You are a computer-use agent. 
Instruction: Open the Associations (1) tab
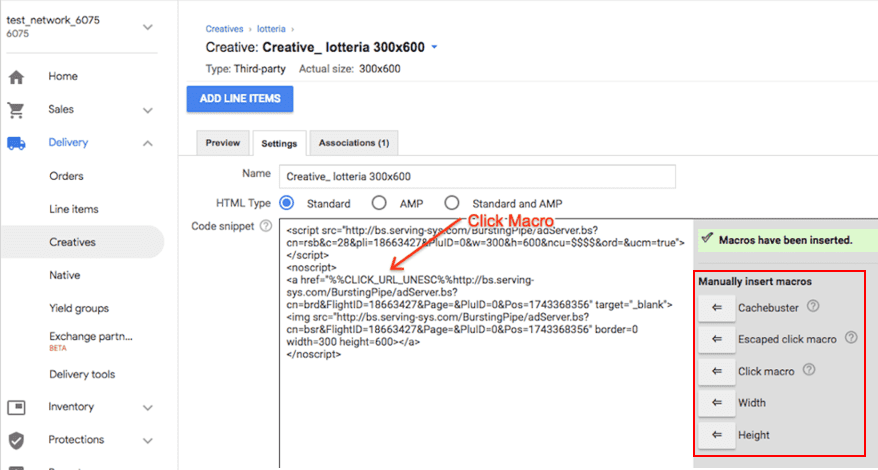pyautogui.click(x=354, y=143)
